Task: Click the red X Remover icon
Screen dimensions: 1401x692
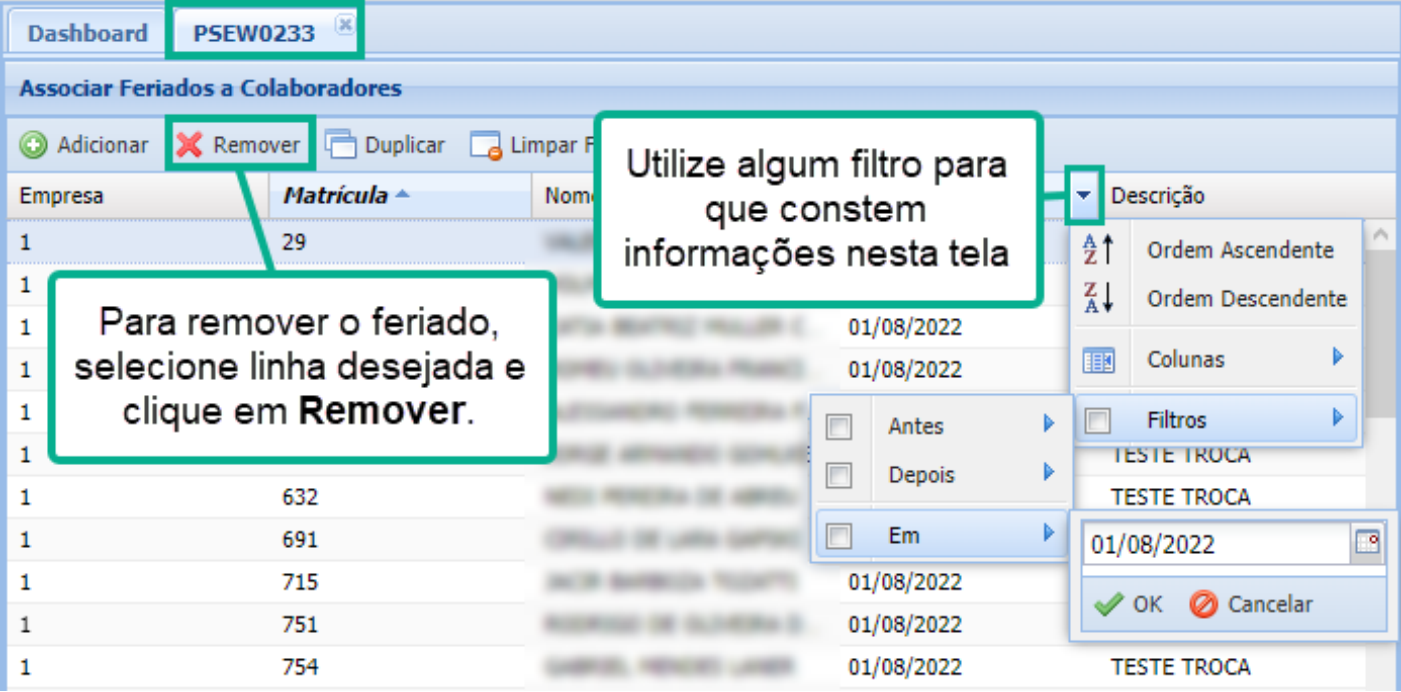Action: [x=189, y=146]
